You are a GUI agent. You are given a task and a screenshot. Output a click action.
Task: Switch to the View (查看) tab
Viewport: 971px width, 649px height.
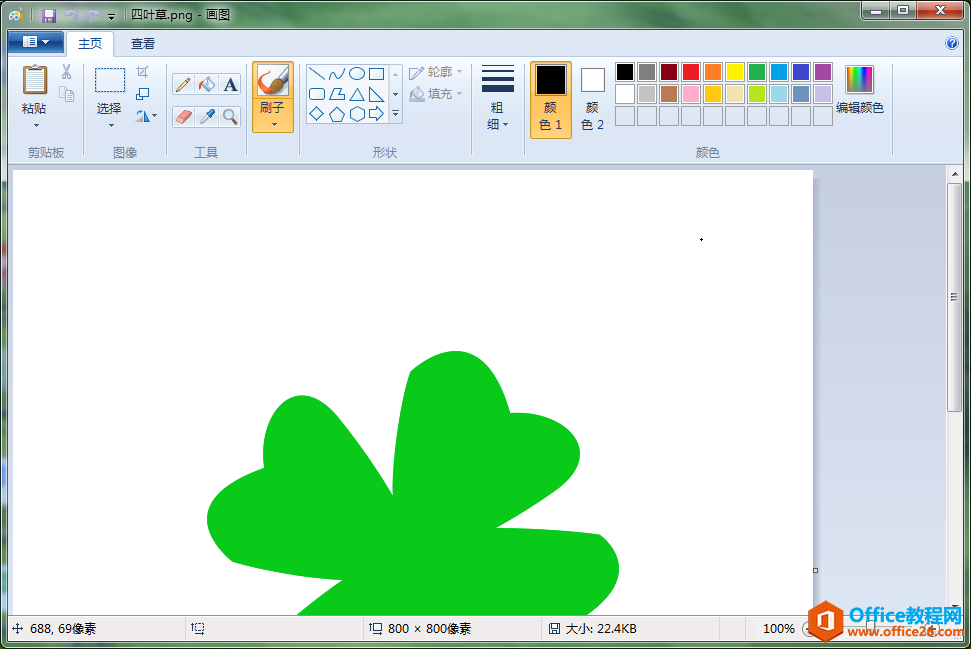[143, 43]
